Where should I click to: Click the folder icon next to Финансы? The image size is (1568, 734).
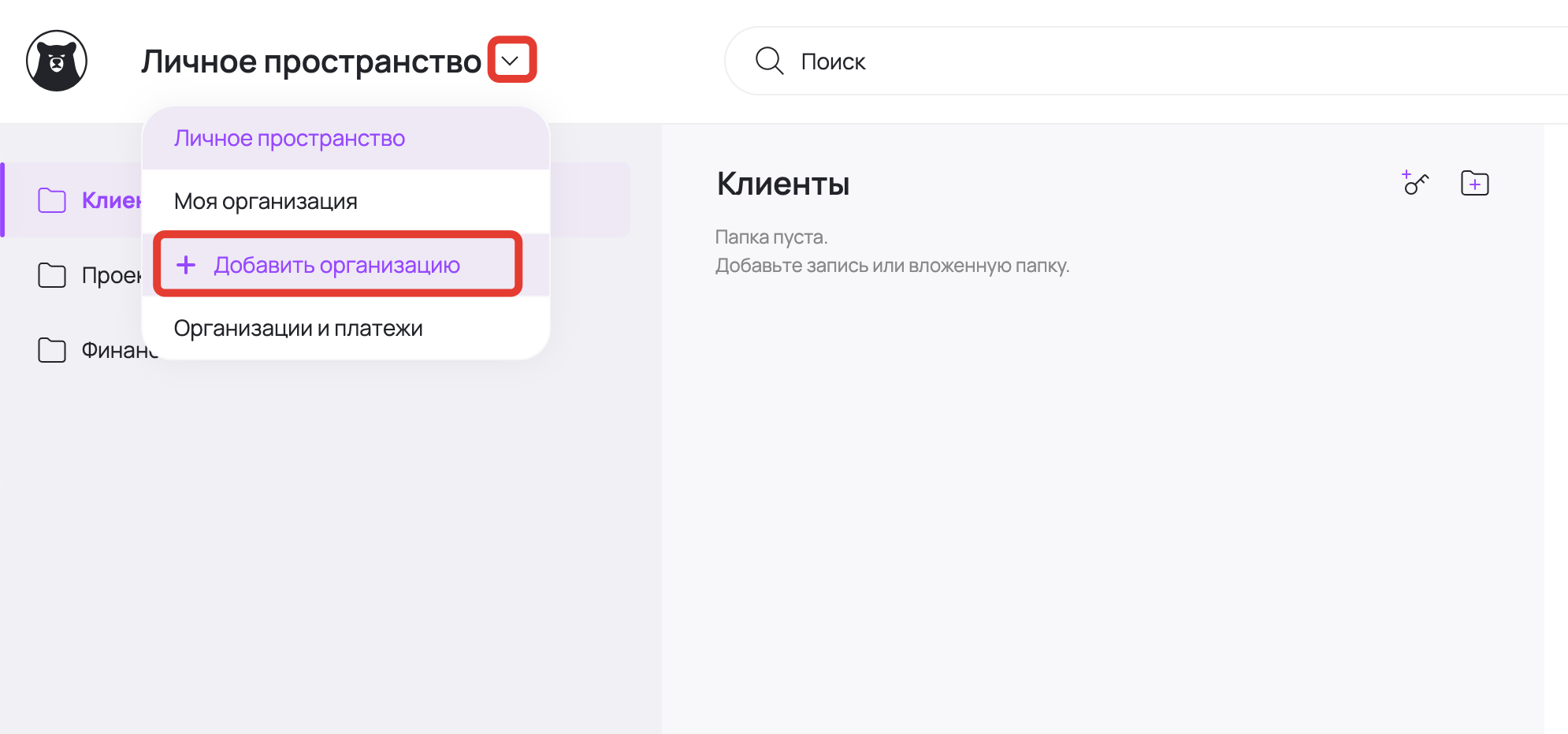[x=52, y=350]
